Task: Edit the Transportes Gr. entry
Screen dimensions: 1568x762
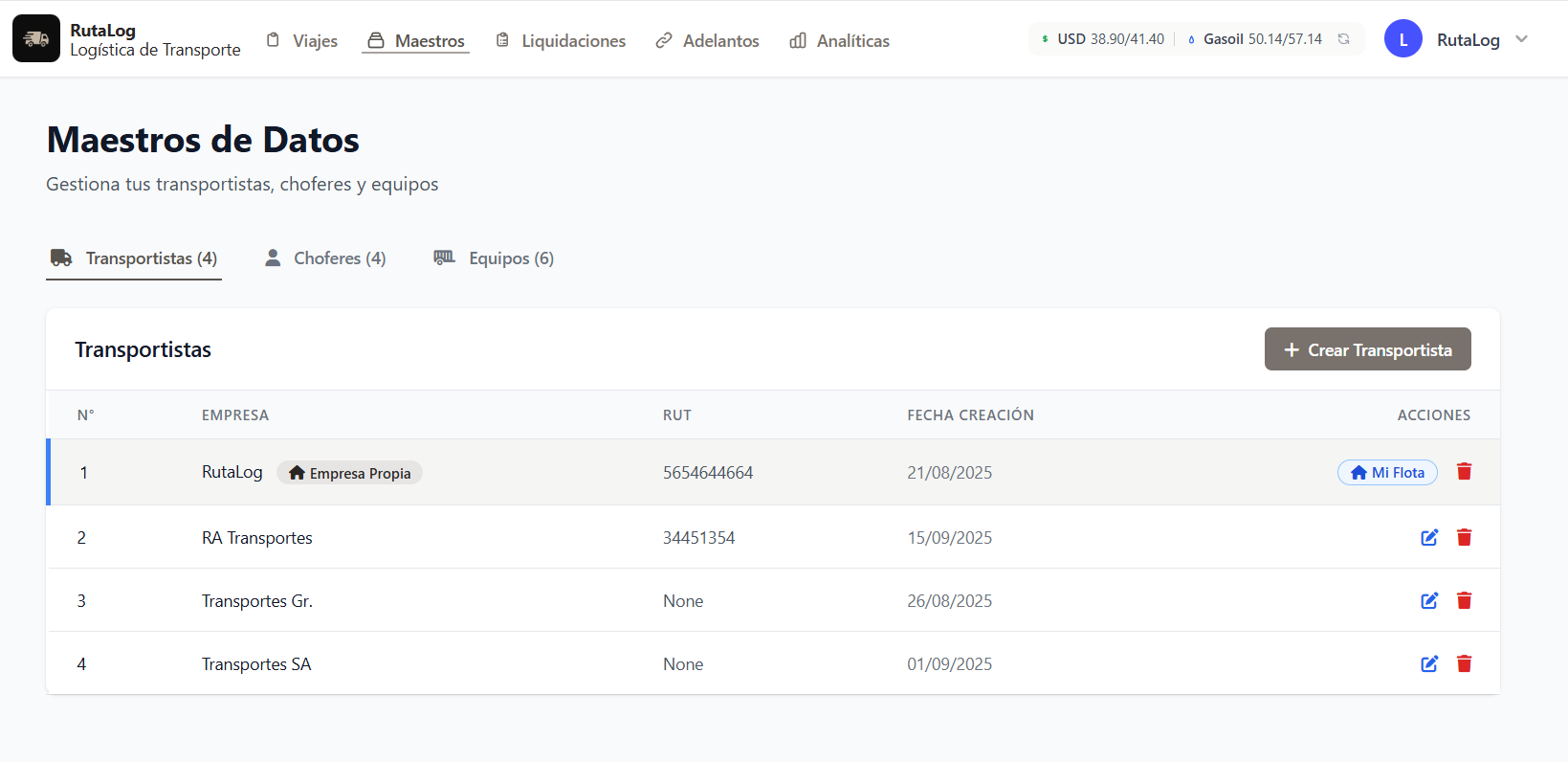Action: tap(1429, 601)
